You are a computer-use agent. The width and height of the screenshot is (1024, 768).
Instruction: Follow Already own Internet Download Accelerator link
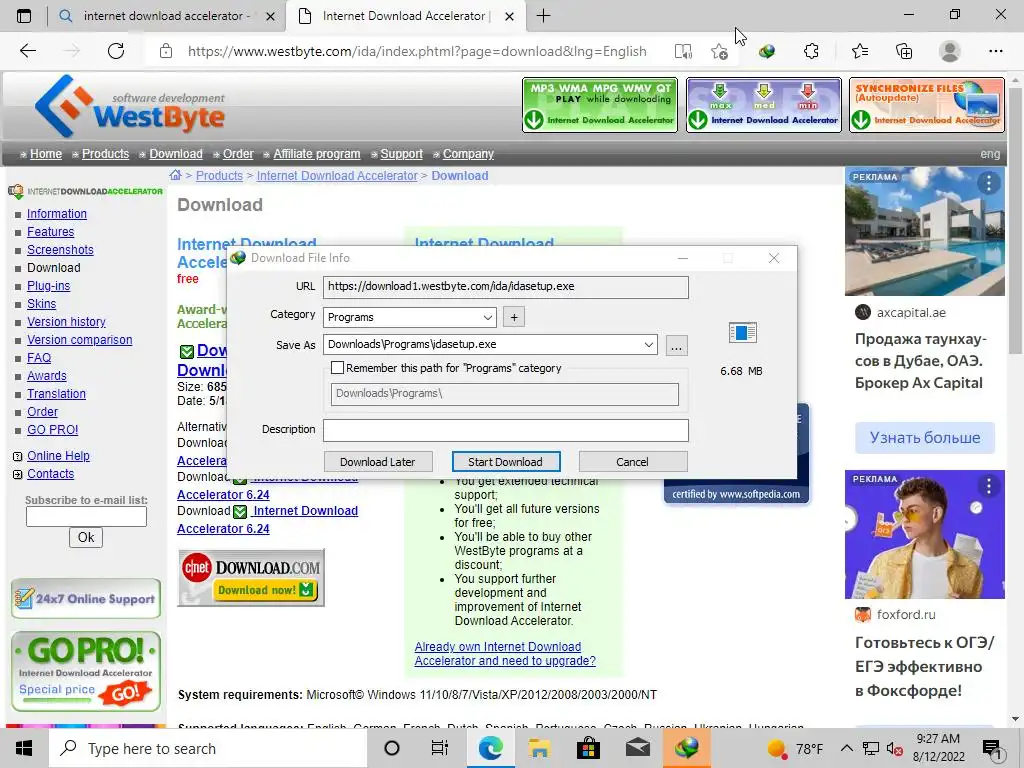point(505,654)
